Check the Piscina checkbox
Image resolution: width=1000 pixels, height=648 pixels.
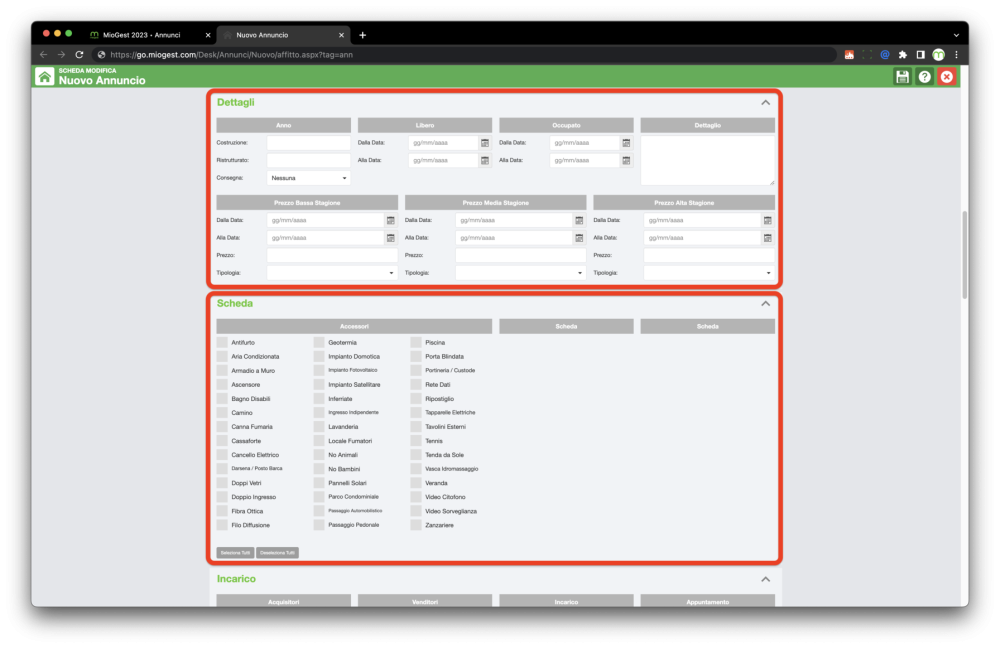point(416,342)
